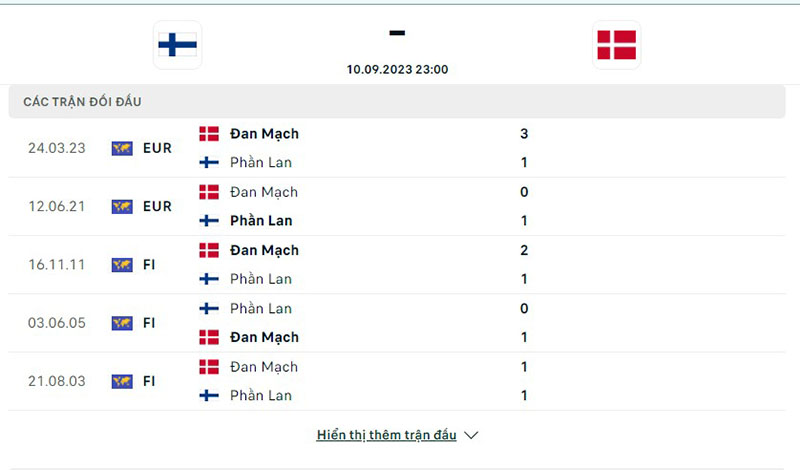
Task: Expand more matches with the chevron arrow
Action: pos(472,435)
